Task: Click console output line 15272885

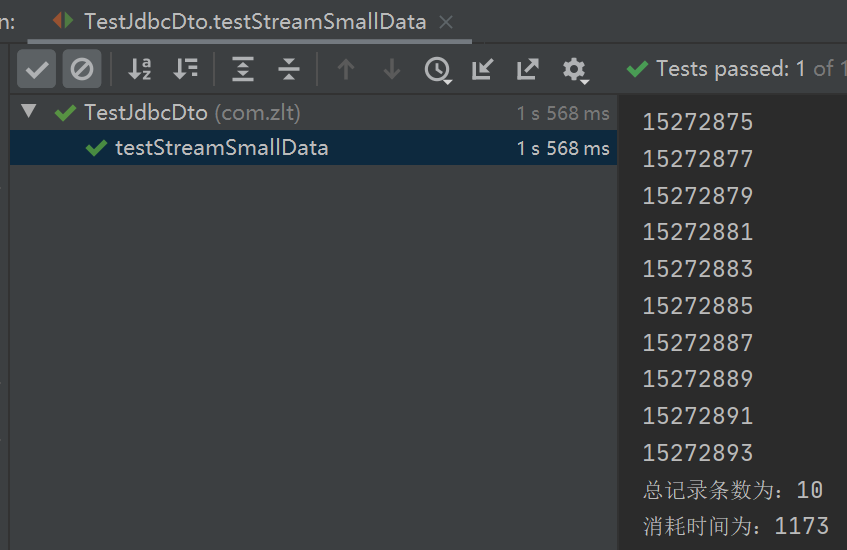Action: 697,305
